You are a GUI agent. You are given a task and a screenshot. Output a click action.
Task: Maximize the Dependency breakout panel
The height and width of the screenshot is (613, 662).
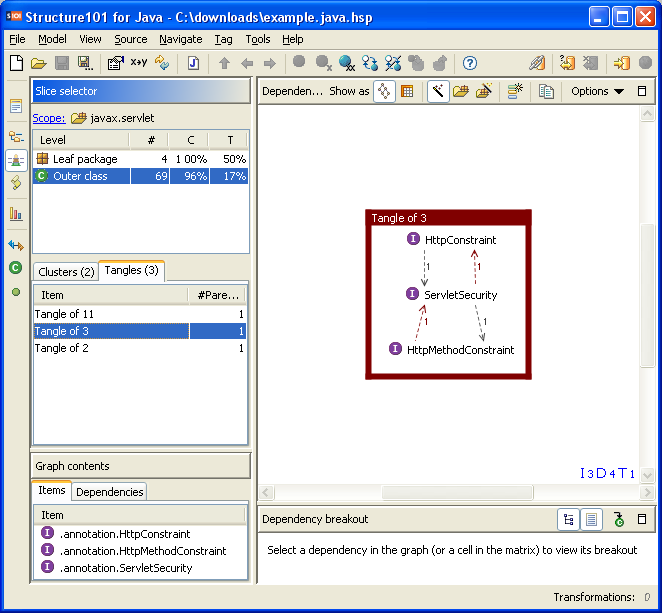[642, 519]
